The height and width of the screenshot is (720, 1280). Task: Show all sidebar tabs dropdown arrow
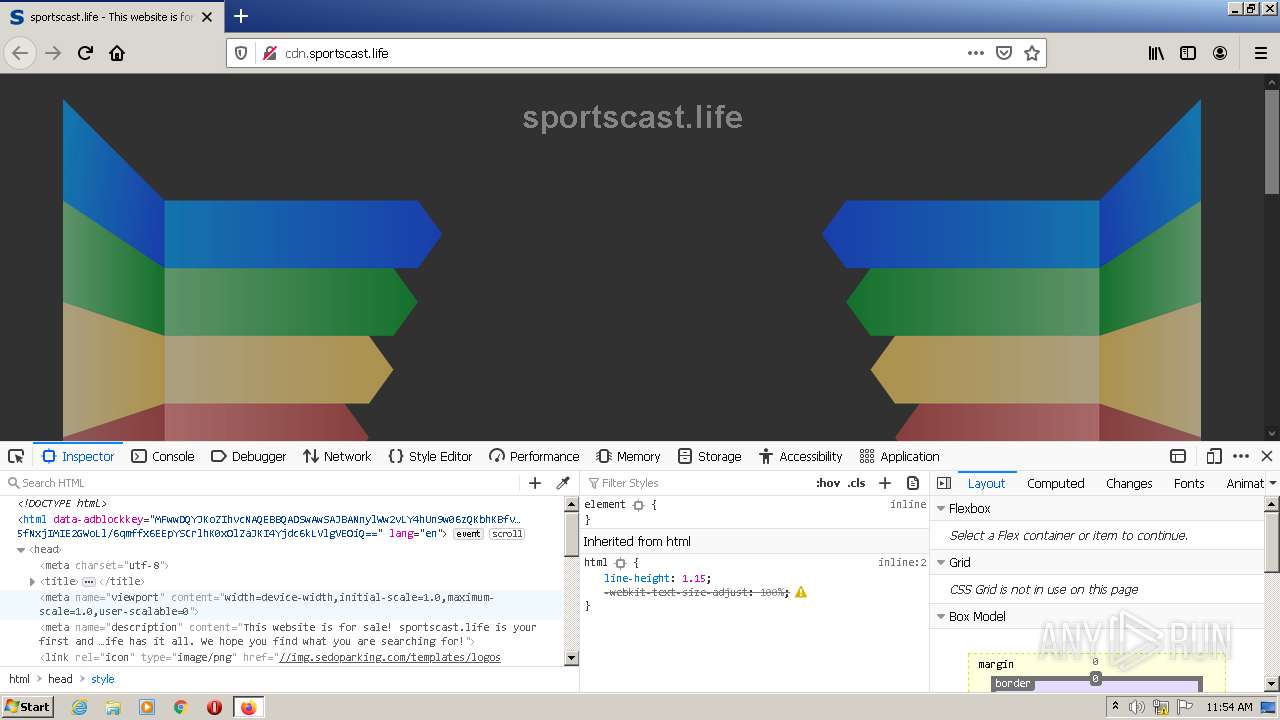(1272, 483)
